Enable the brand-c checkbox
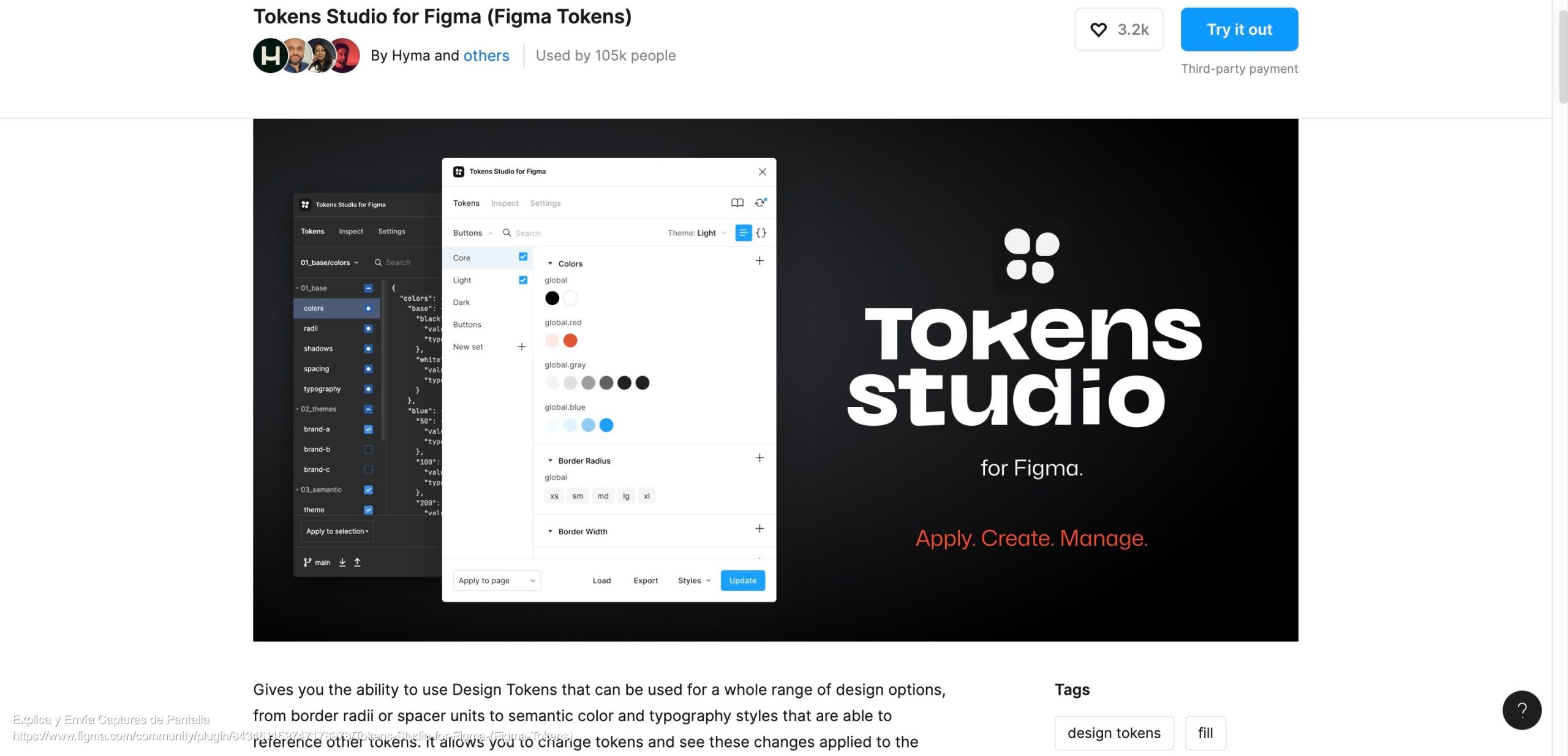The image size is (1568, 756). pos(368,470)
